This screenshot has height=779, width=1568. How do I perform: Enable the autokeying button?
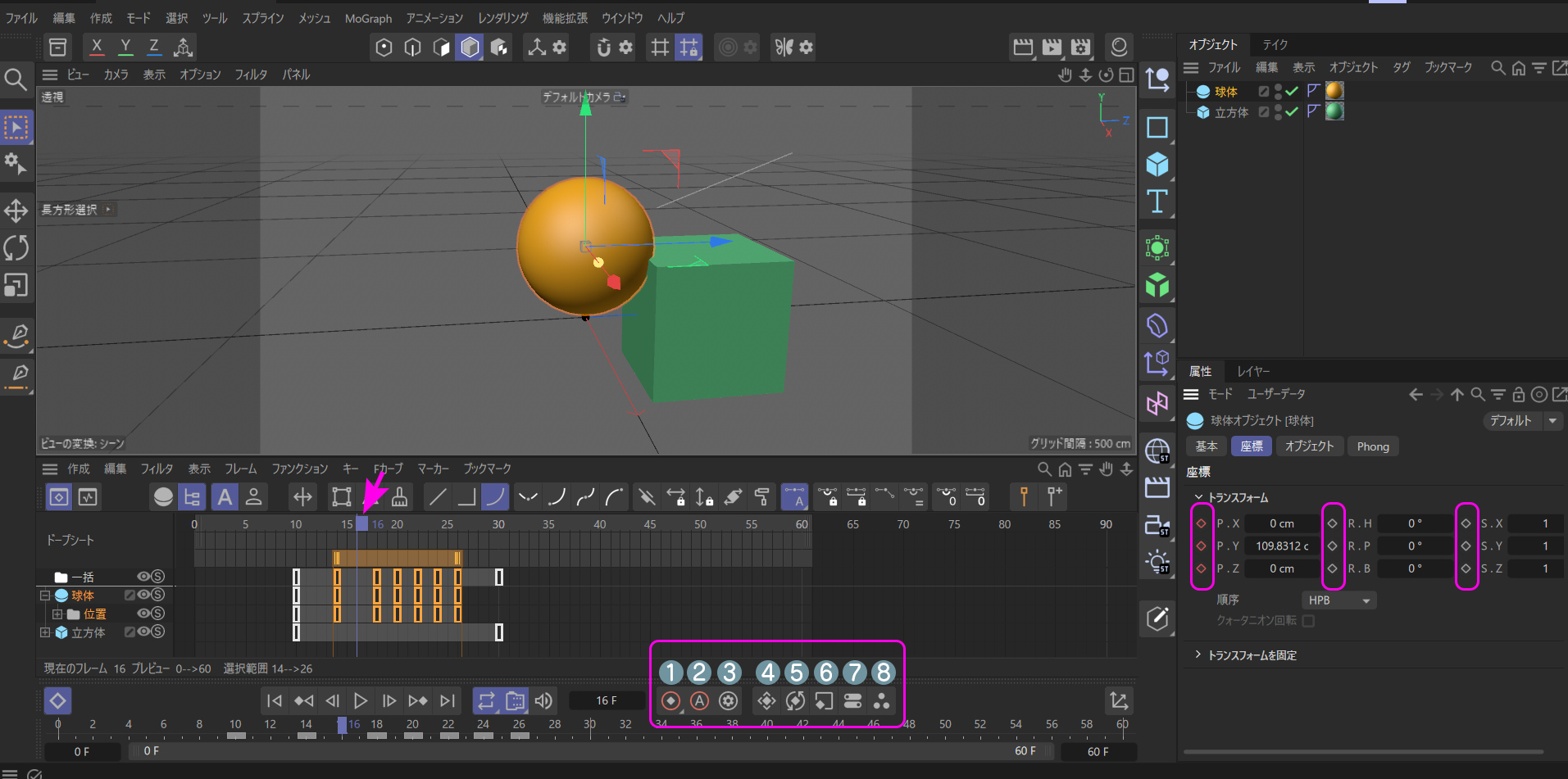[699, 701]
